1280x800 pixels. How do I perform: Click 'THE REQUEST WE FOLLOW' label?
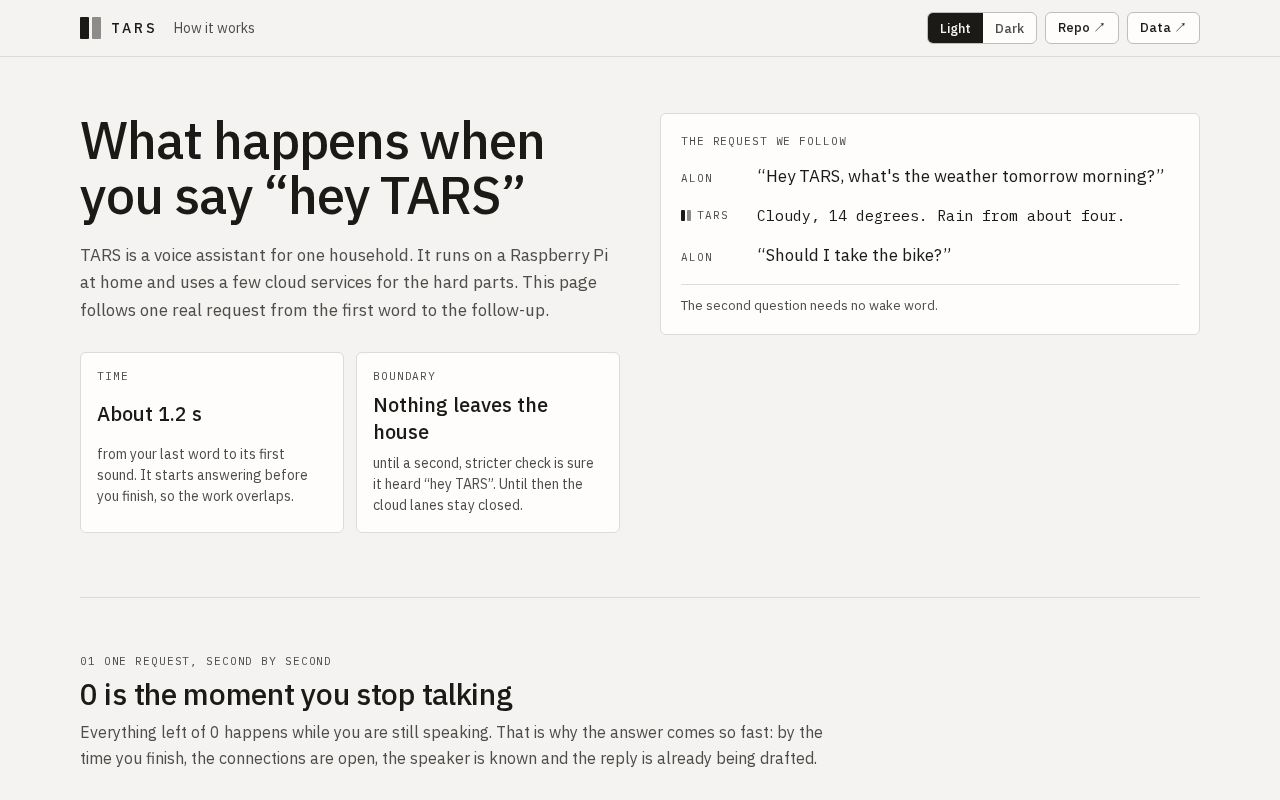764,141
